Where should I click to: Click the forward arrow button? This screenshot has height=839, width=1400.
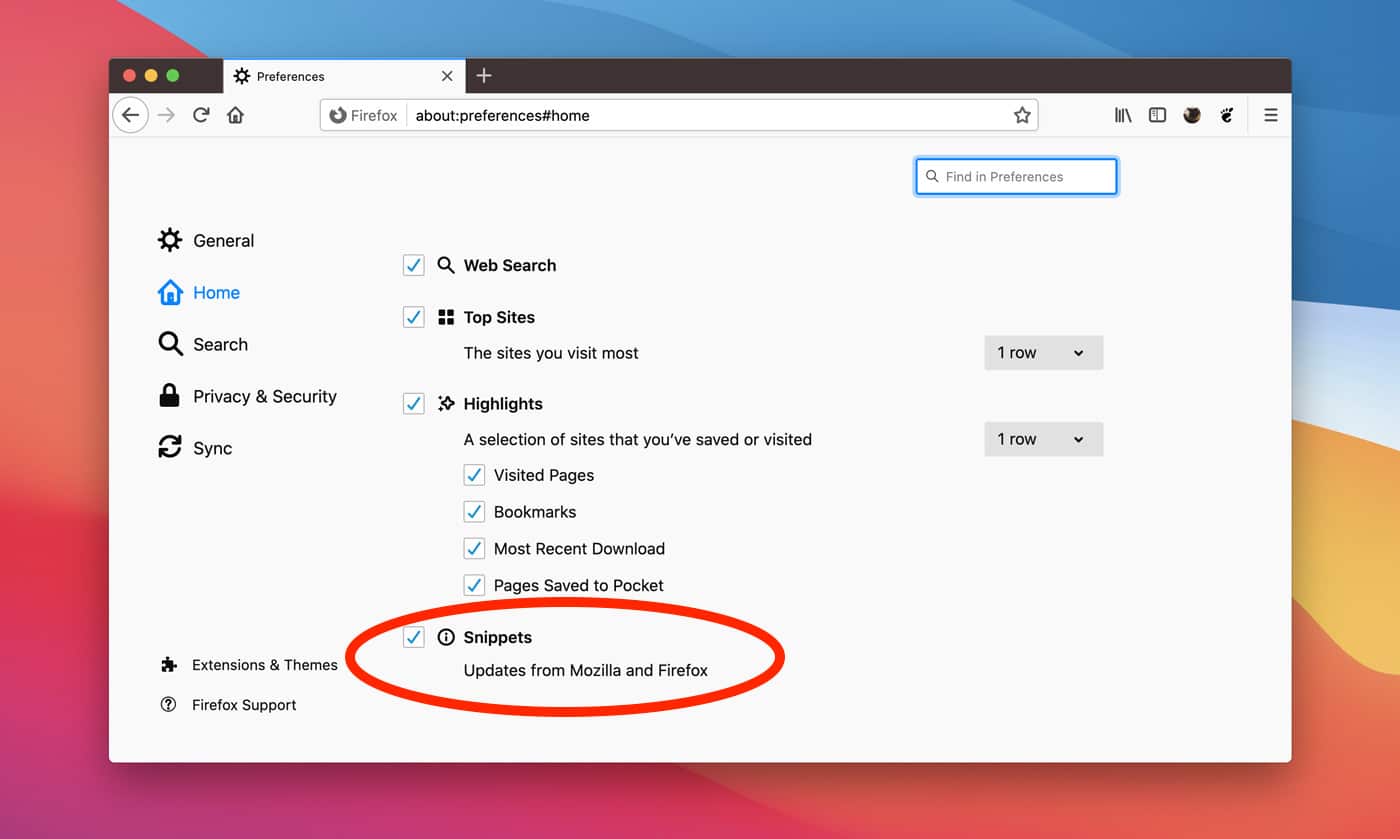click(x=166, y=115)
